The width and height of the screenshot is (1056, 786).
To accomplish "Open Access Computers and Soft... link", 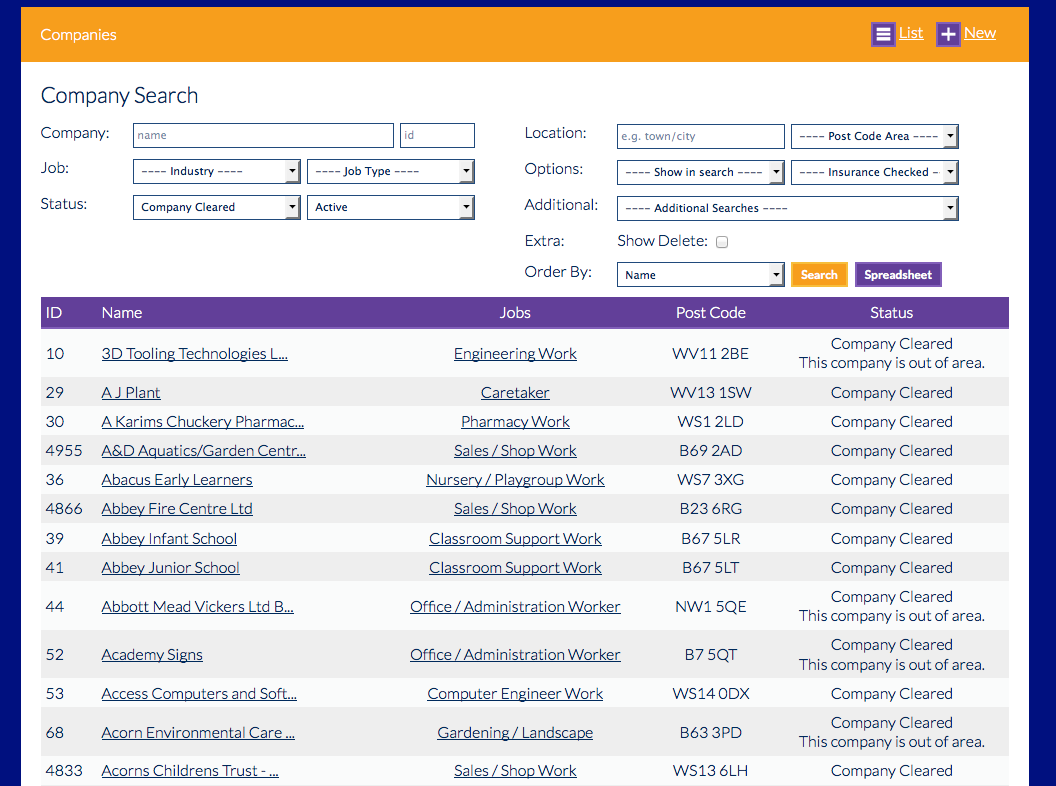I will click(199, 694).
